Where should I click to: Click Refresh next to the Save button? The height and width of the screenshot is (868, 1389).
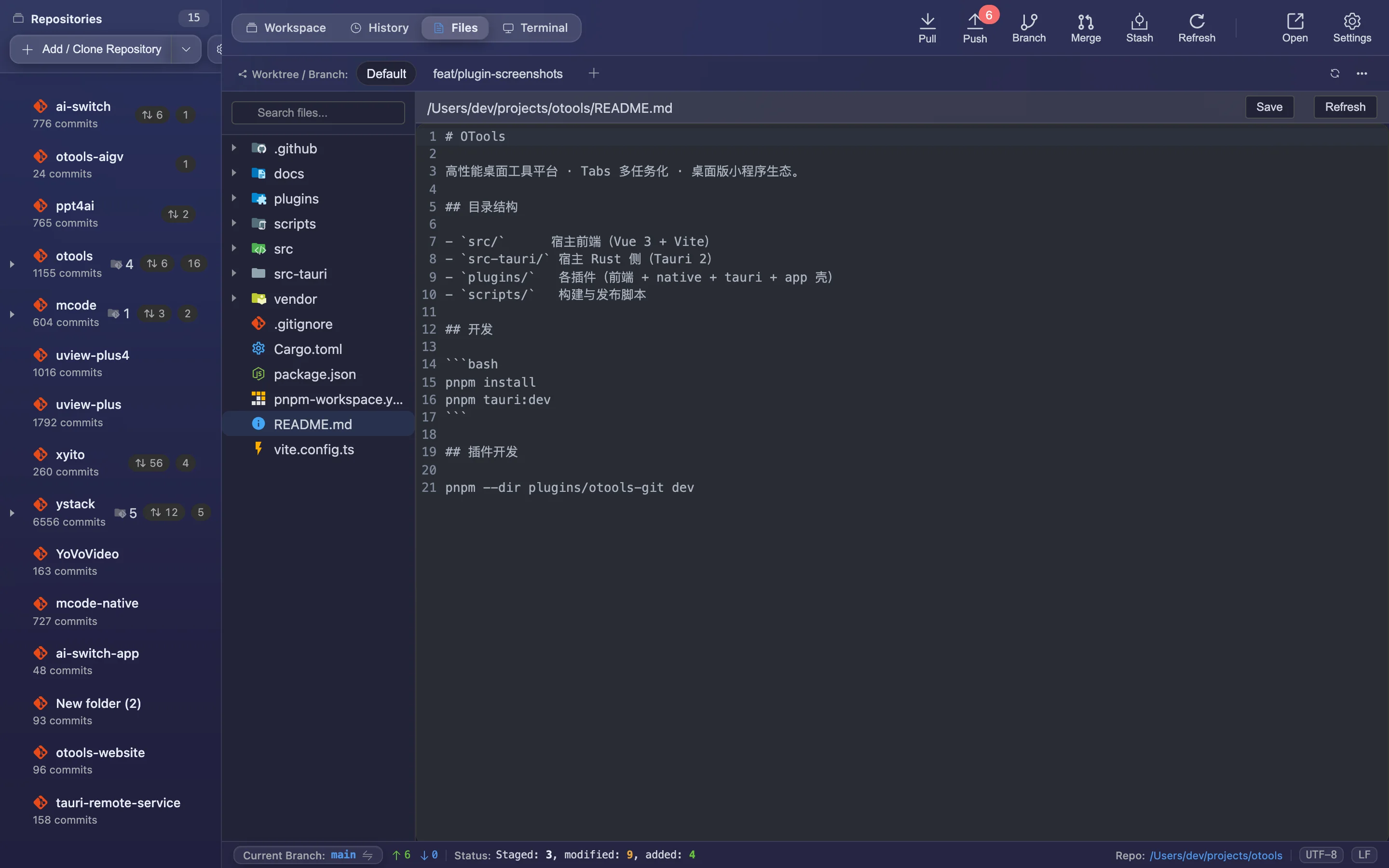(1345, 107)
